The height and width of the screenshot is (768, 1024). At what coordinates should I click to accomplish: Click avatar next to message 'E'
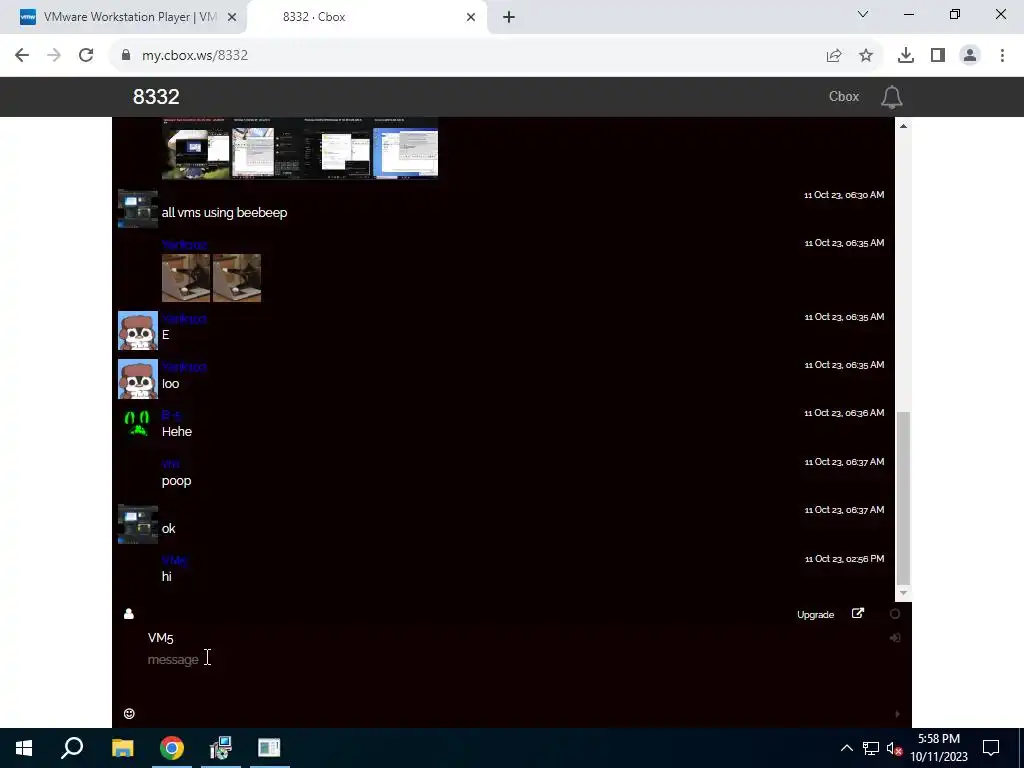pos(138,330)
